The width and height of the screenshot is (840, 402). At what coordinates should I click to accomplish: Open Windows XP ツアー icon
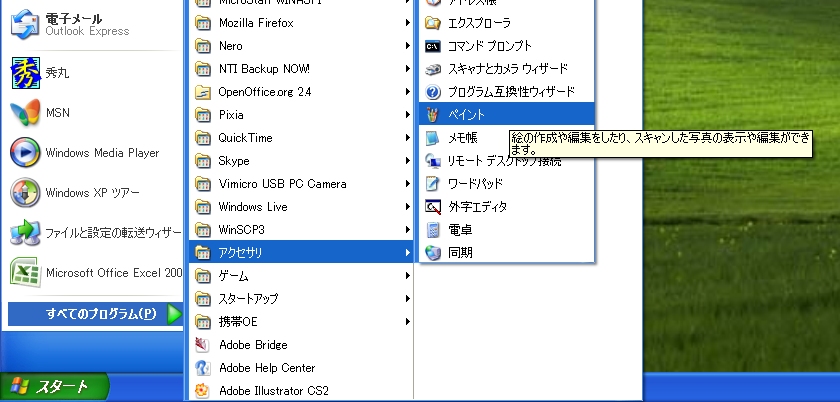coord(25,192)
